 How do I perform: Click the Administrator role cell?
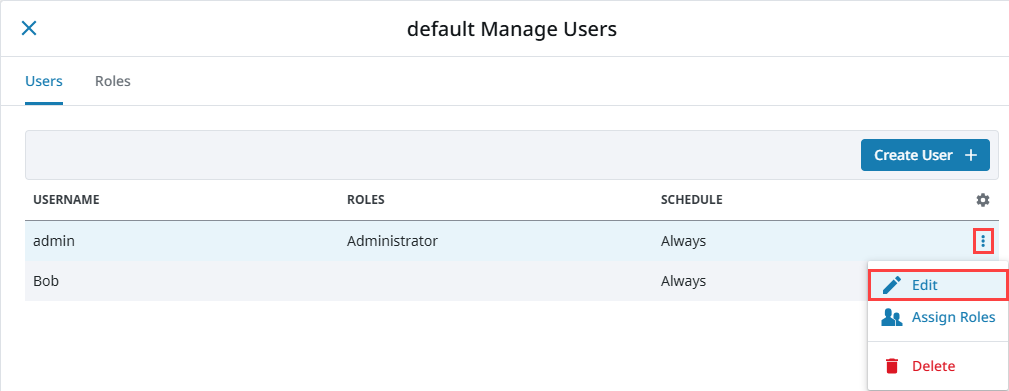pyautogui.click(x=393, y=241)
